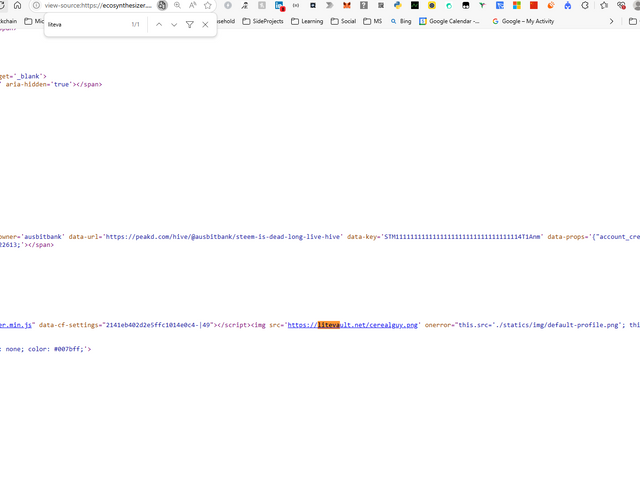This screenshot has height=477, width=640.
Task: Click the translate page icon in address bar
Action: pyautogui.click(x=162, y=5)
